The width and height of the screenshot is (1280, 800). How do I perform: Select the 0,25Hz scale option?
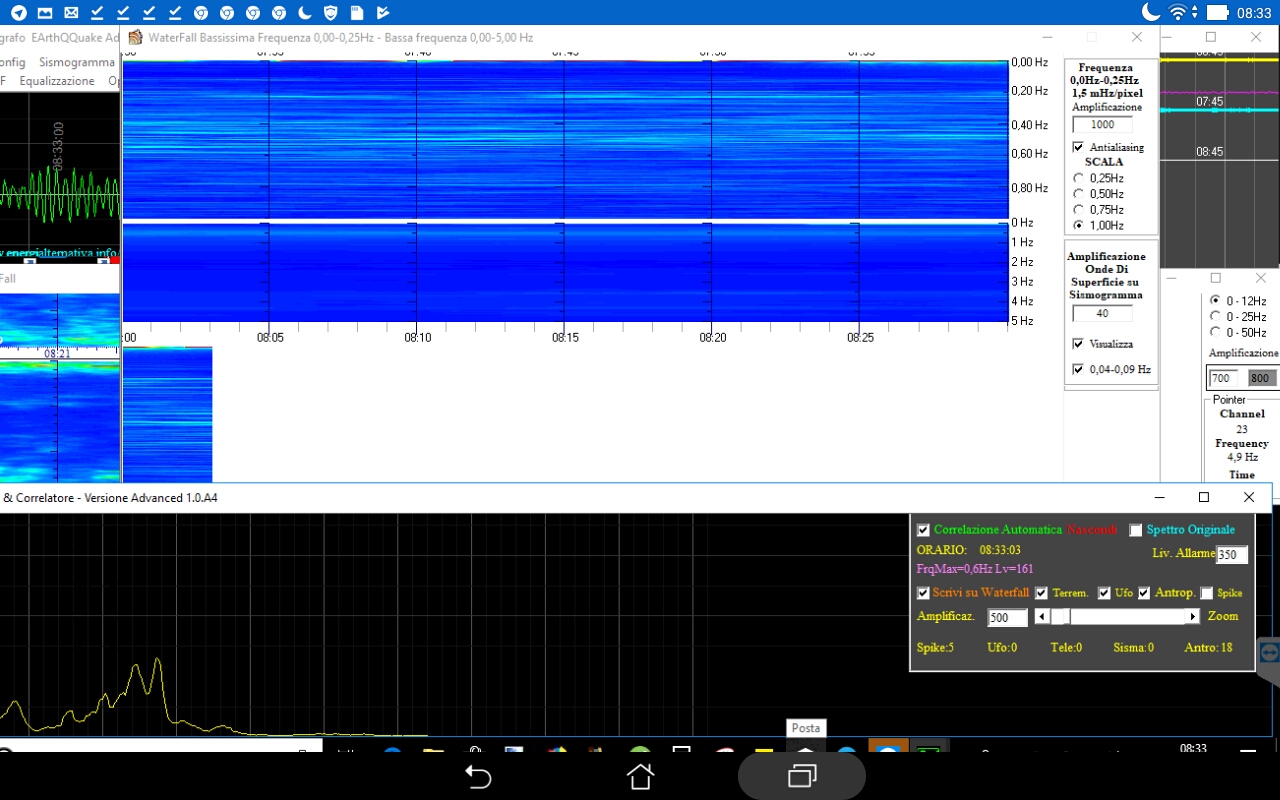1078,178
